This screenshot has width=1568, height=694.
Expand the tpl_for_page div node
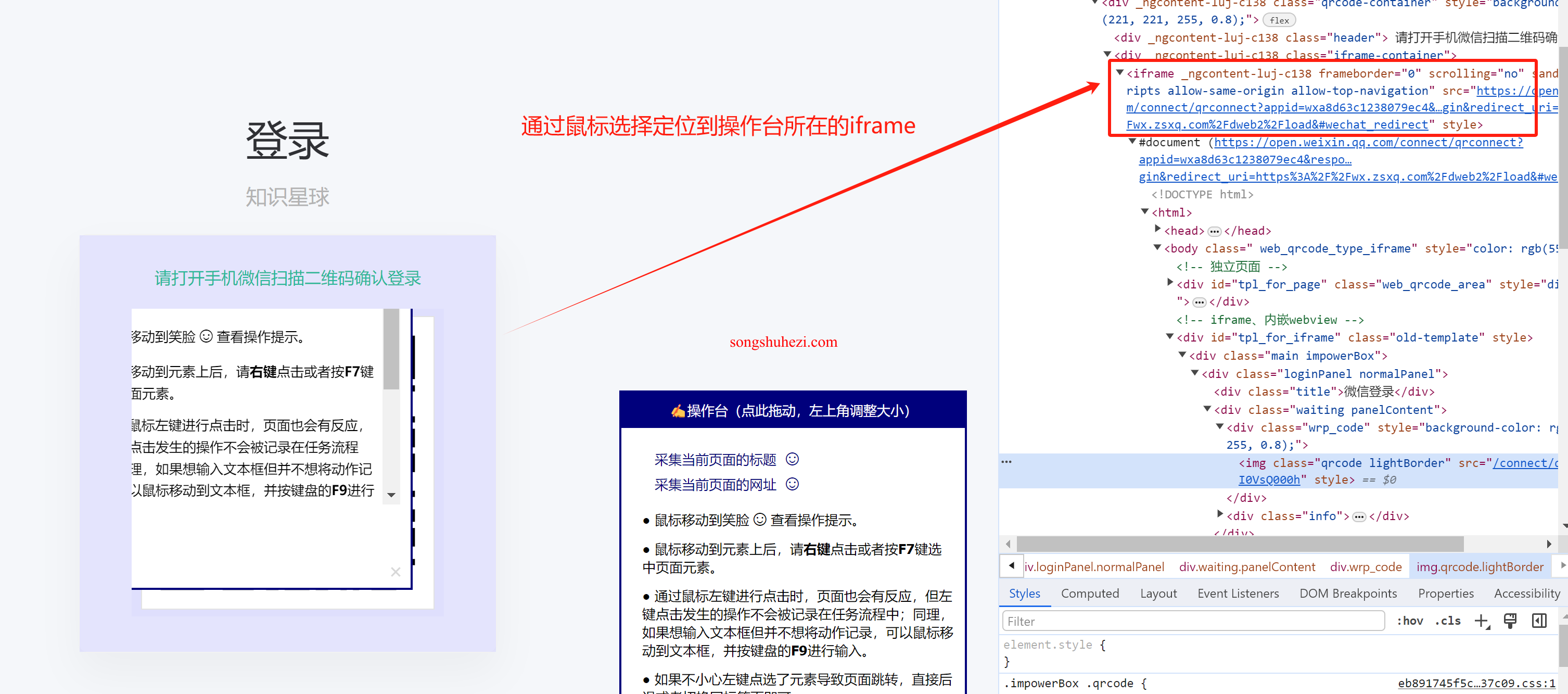[x=1169, y=283]
